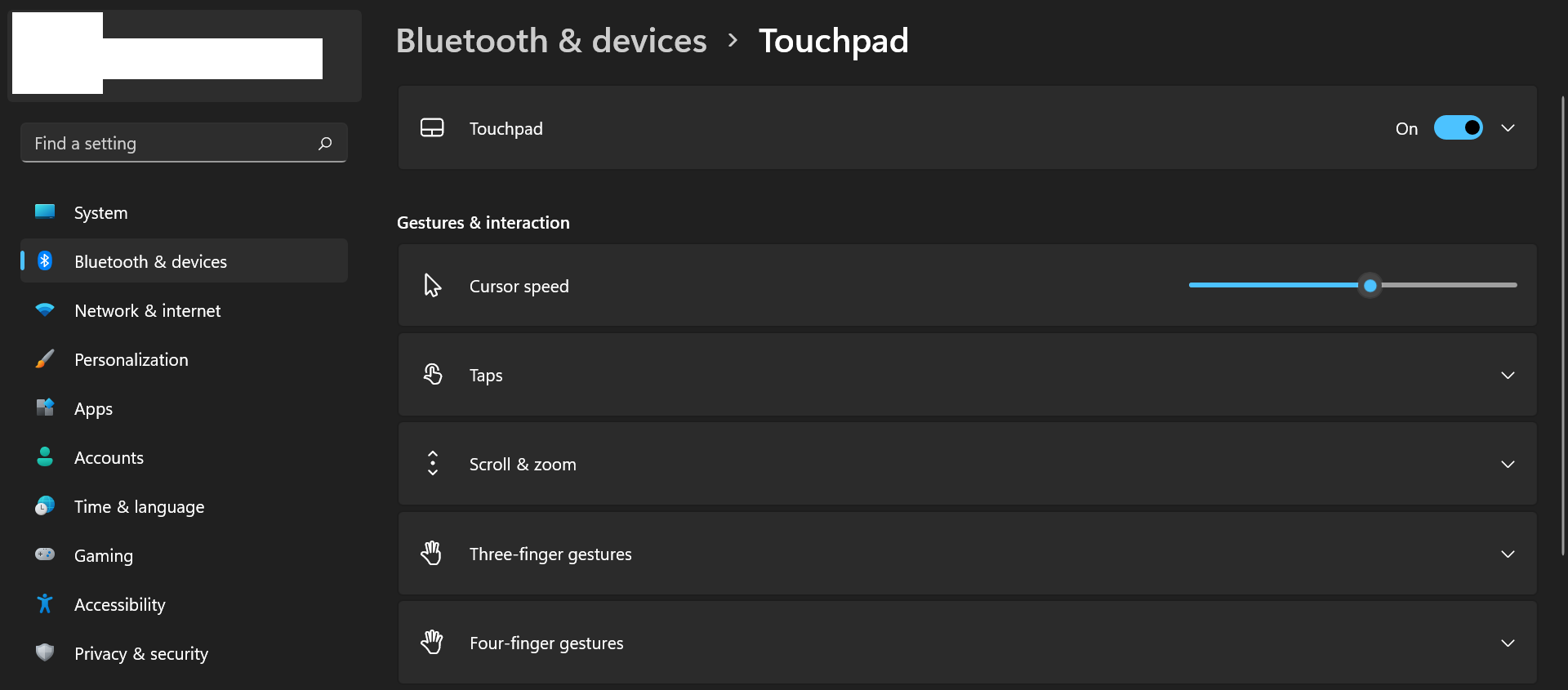Open the System settings category
This screenshot has width=1568, height=690.
point(100,213)
